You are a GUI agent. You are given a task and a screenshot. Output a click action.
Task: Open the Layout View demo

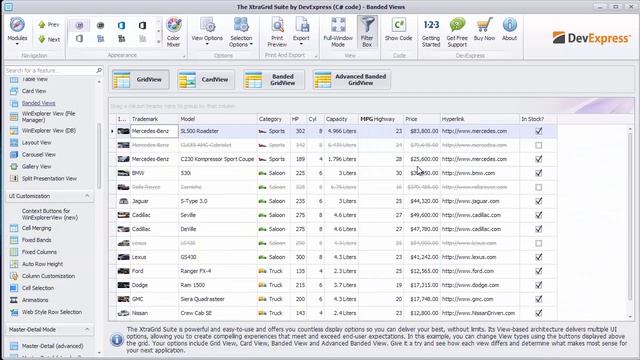pos(36,142)
